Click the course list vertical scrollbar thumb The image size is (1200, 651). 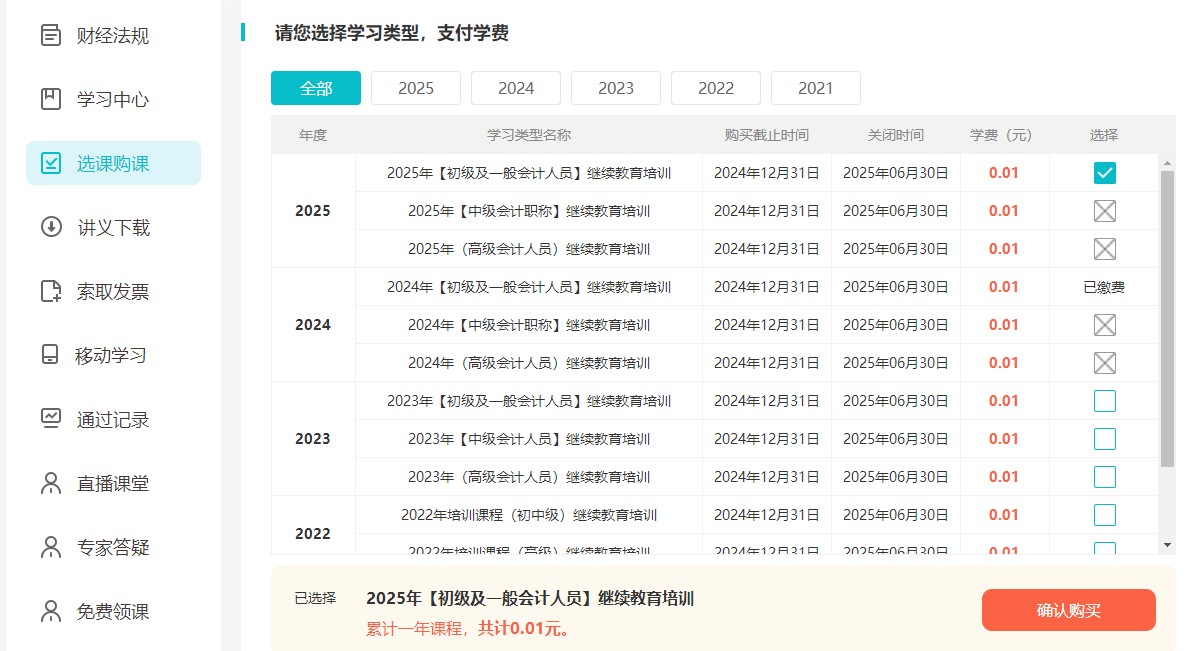pos(1167,318)
